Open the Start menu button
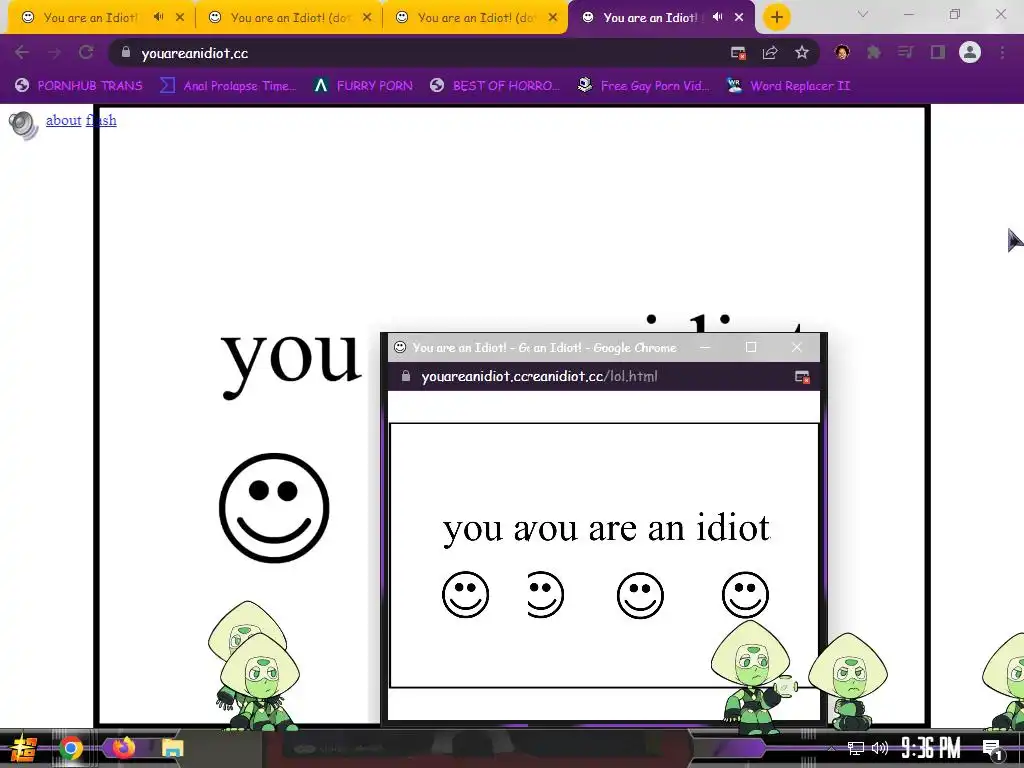1024x768 pixels. click(x=24, y=748)
